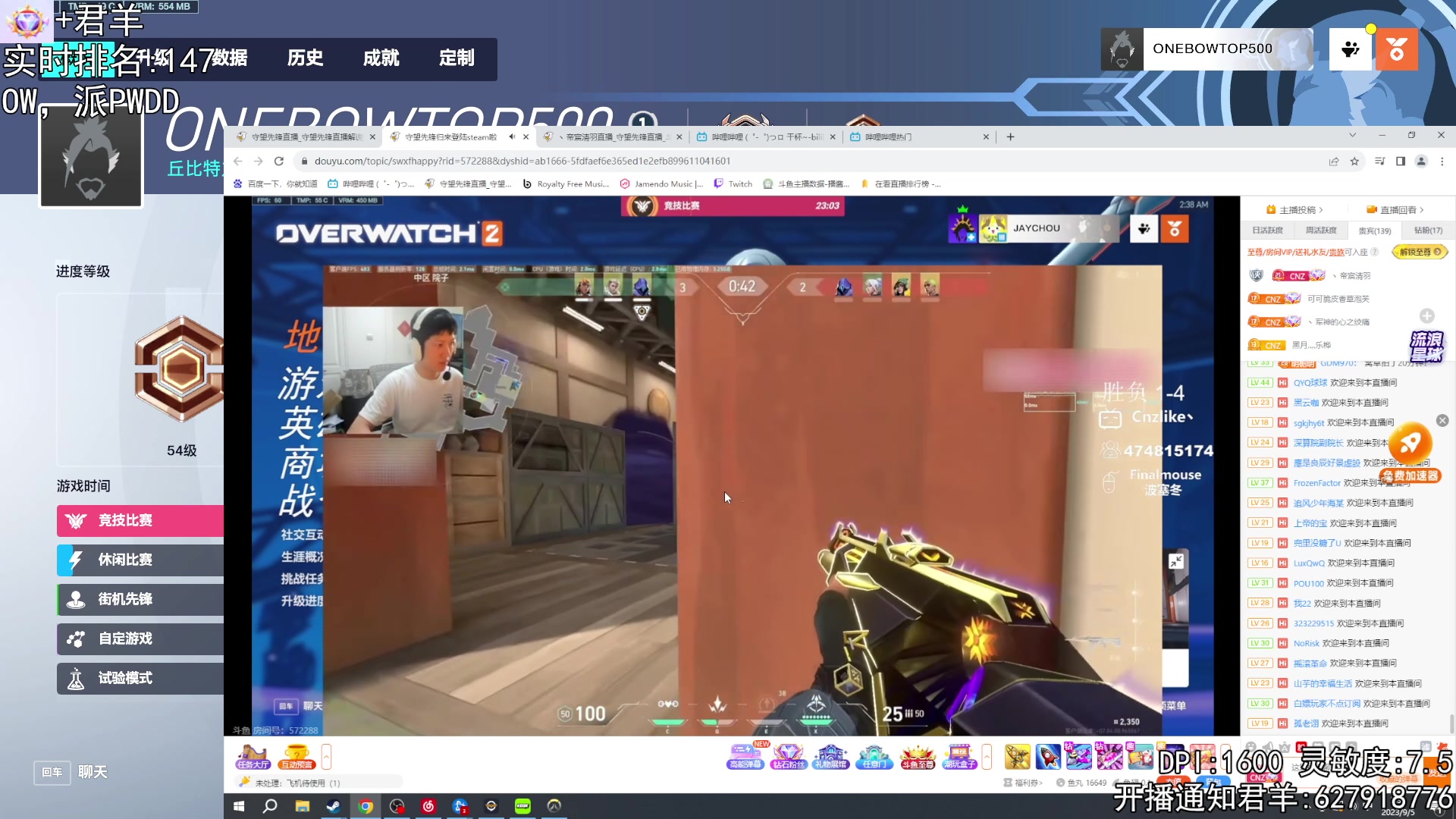Select 竞技比赛 in Overwatch sidebar
The height and width of the screenshot is (819, 1456).
coord(140,520)
